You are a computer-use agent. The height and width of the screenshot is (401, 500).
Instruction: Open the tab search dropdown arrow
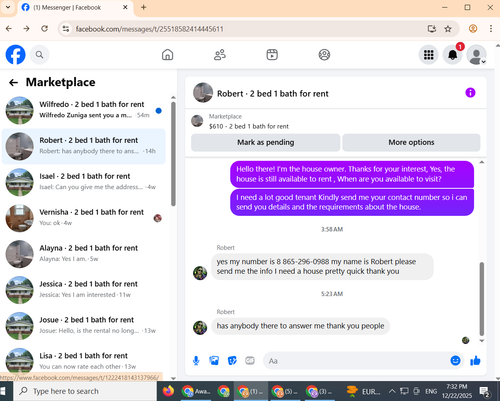click(8, 7)
